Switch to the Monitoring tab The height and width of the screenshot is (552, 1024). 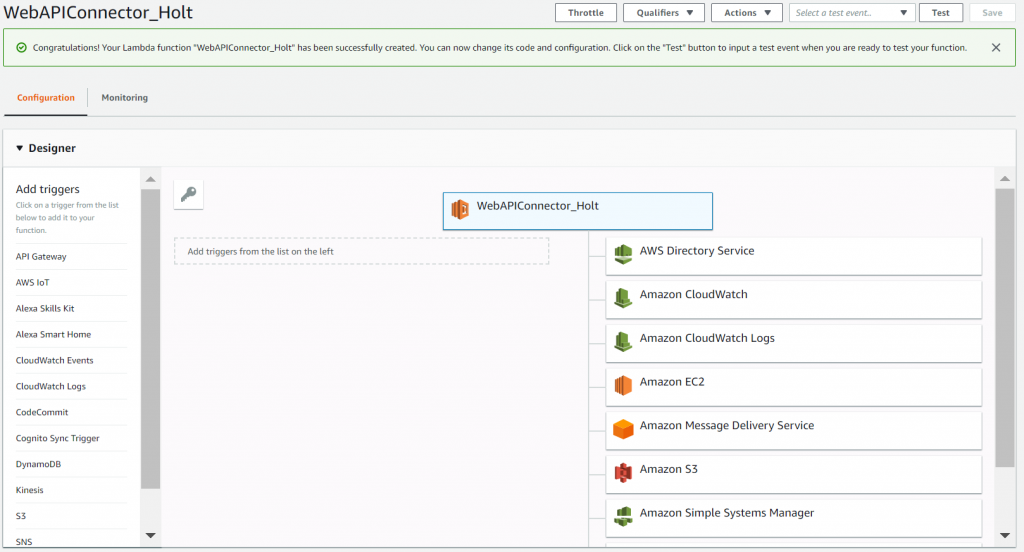(124, 97)
